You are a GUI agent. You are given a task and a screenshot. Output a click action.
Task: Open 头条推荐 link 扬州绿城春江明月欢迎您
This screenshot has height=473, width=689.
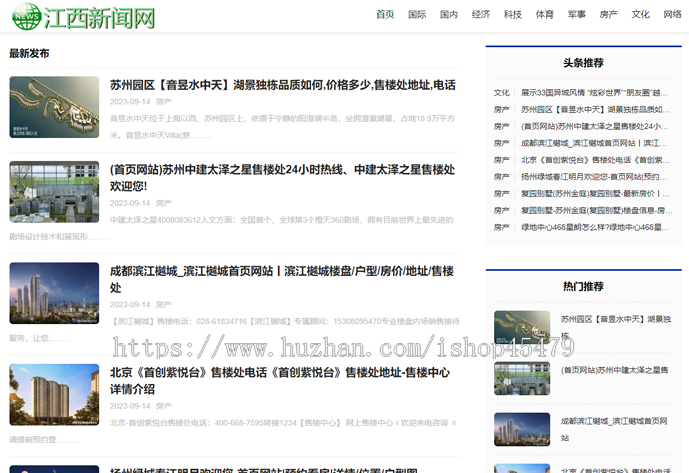point(594,177)
